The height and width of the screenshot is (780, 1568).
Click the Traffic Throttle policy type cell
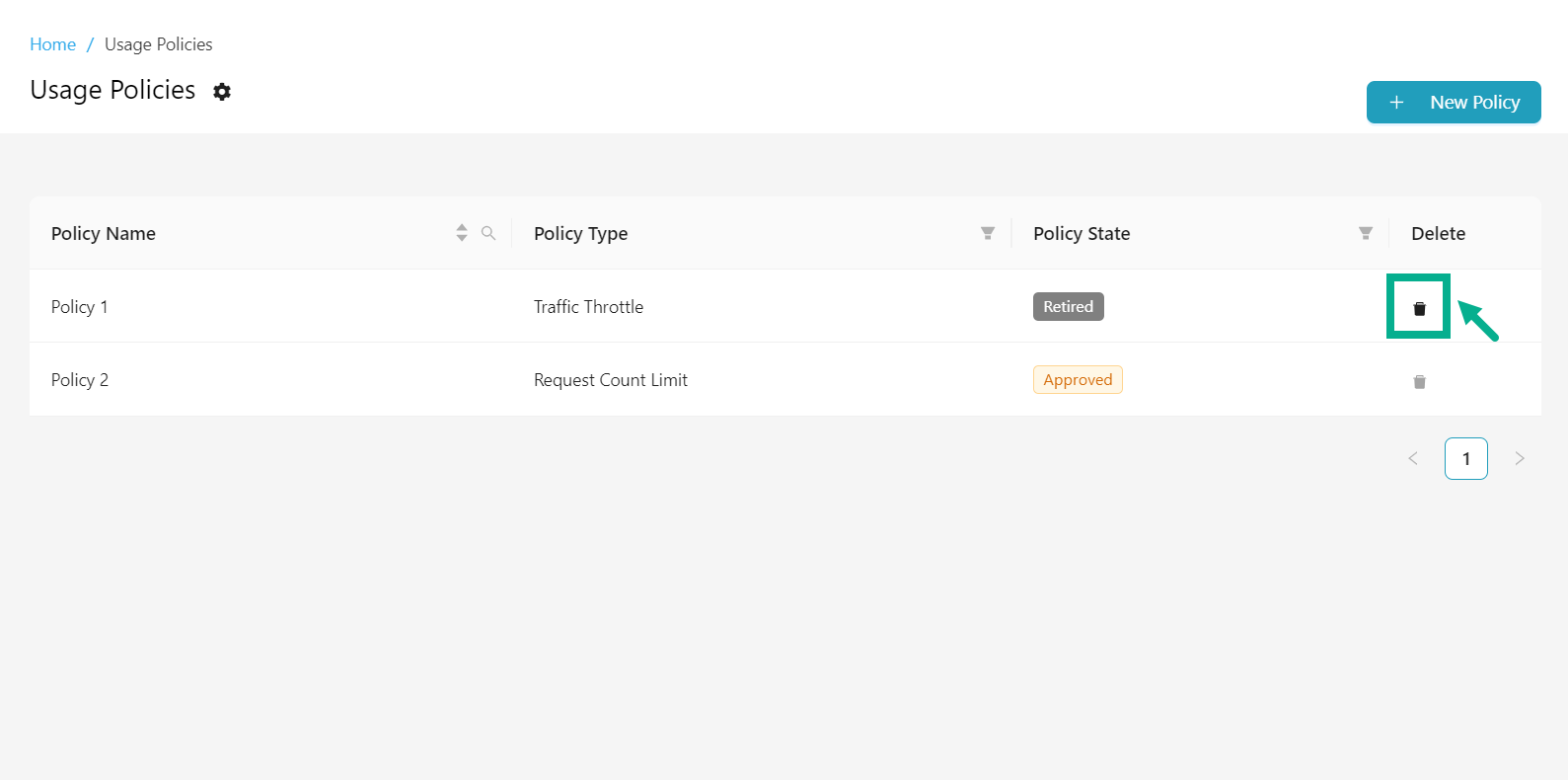coord(588,307)
